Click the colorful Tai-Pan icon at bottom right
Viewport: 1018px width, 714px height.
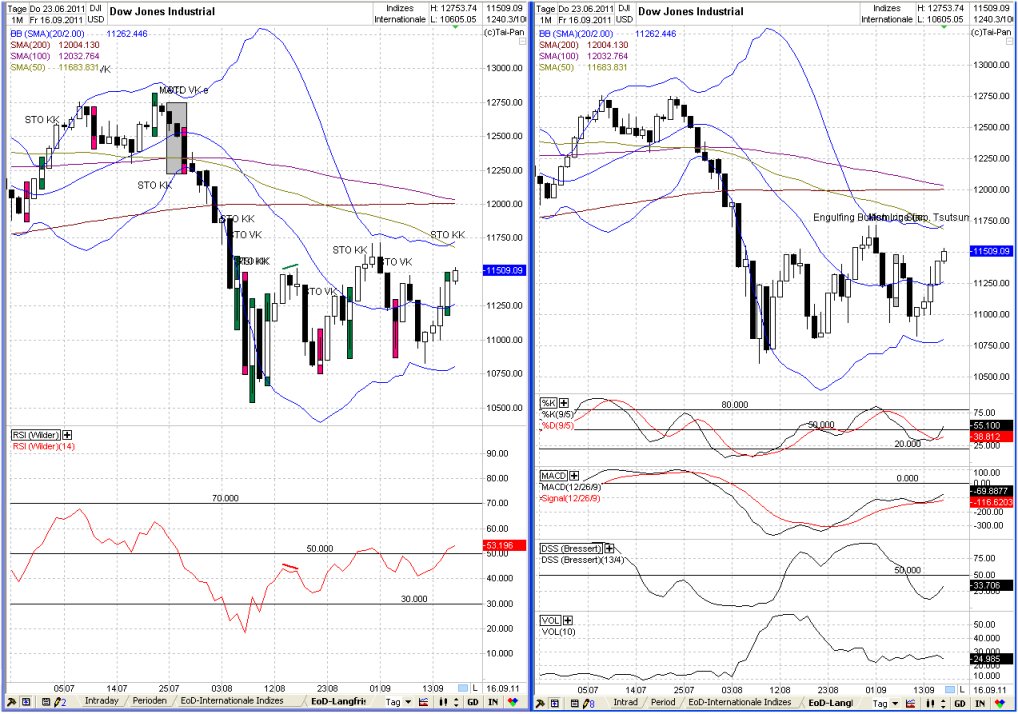pos(1000,703)
